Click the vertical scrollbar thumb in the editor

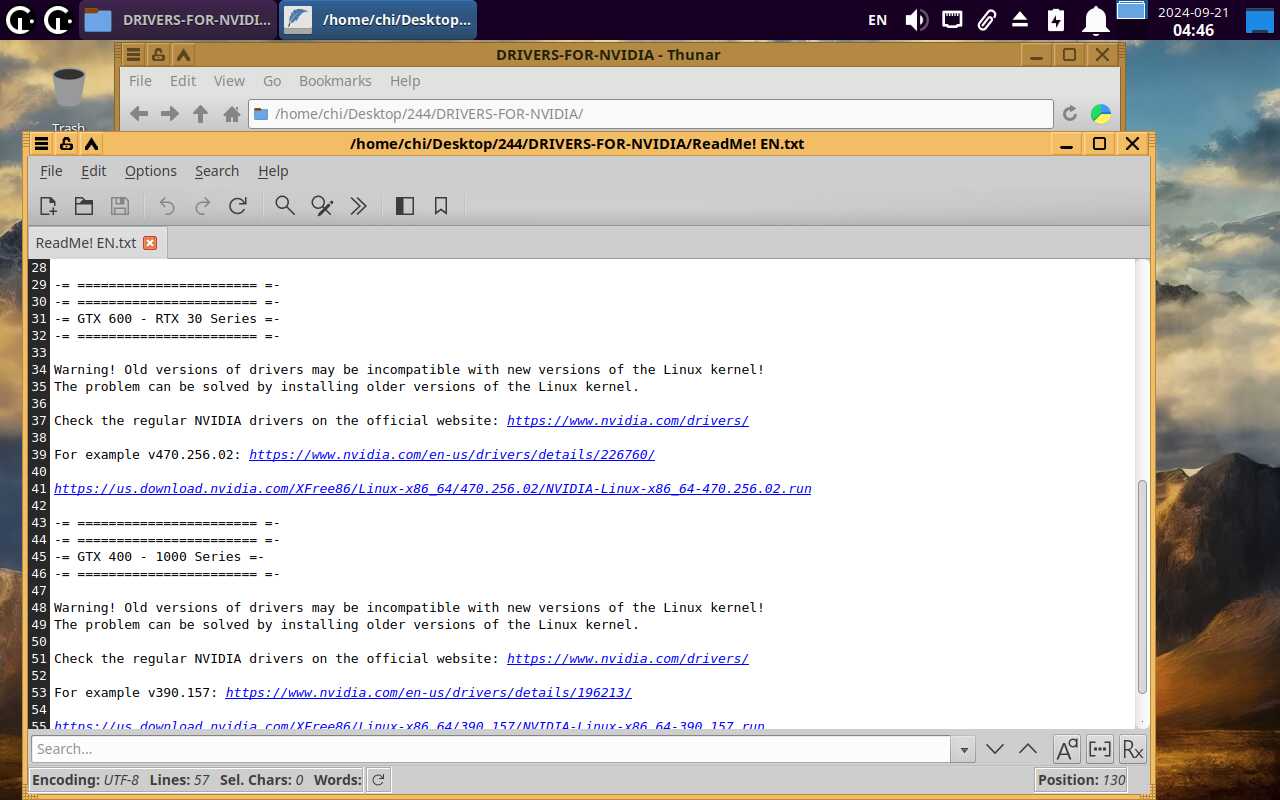[1142, 587]
